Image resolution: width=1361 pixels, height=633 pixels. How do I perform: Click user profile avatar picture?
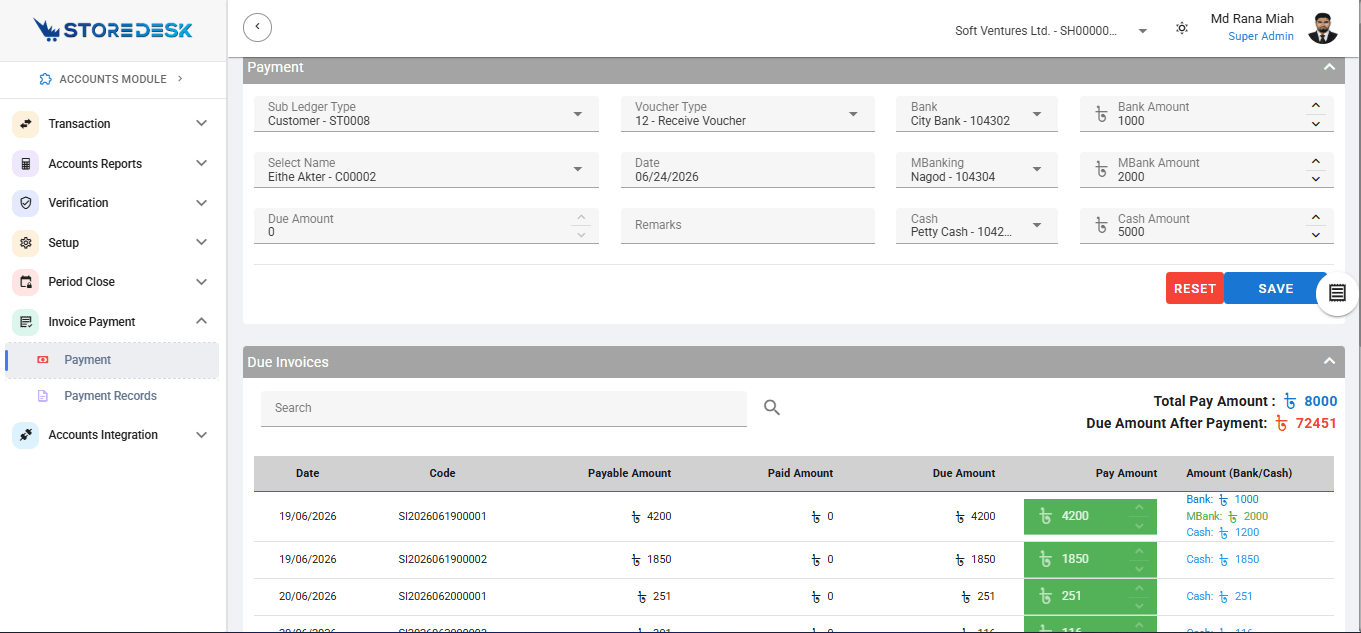pos(1322,28)
